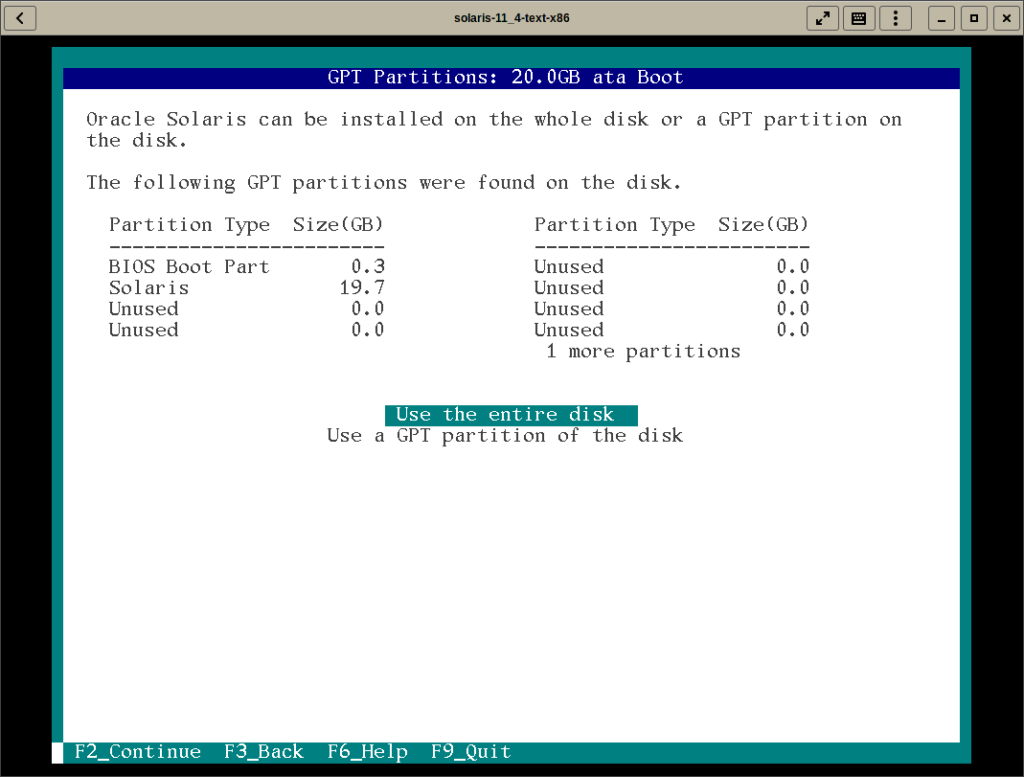Click left column 'Partition Type' header

[x=189, y=225]
